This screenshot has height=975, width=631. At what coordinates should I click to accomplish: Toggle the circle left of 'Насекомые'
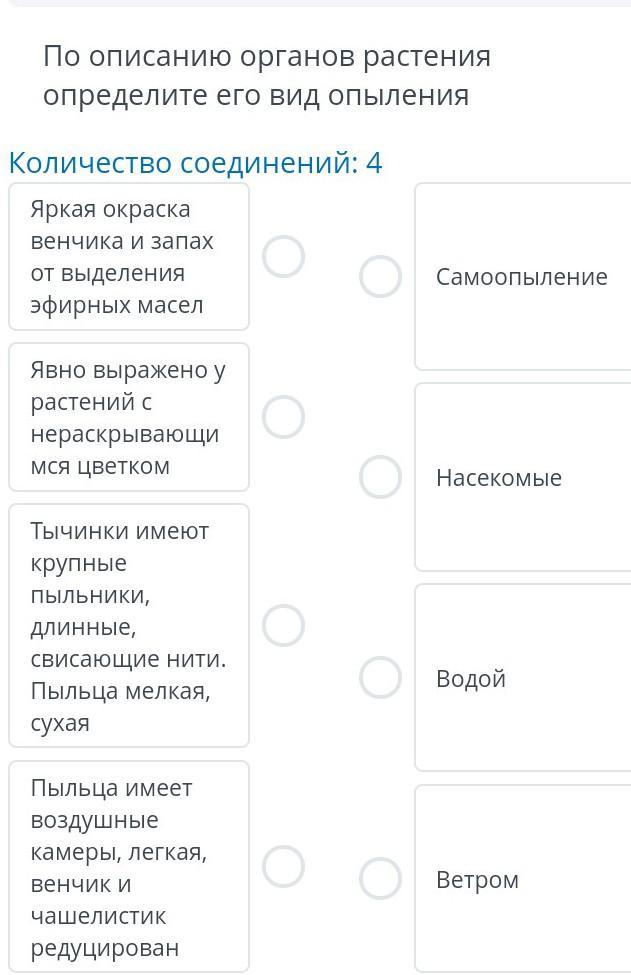[x=380, y=477]
